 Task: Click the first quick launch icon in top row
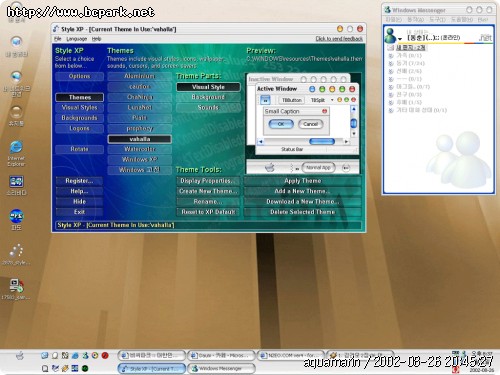point(45,356)
